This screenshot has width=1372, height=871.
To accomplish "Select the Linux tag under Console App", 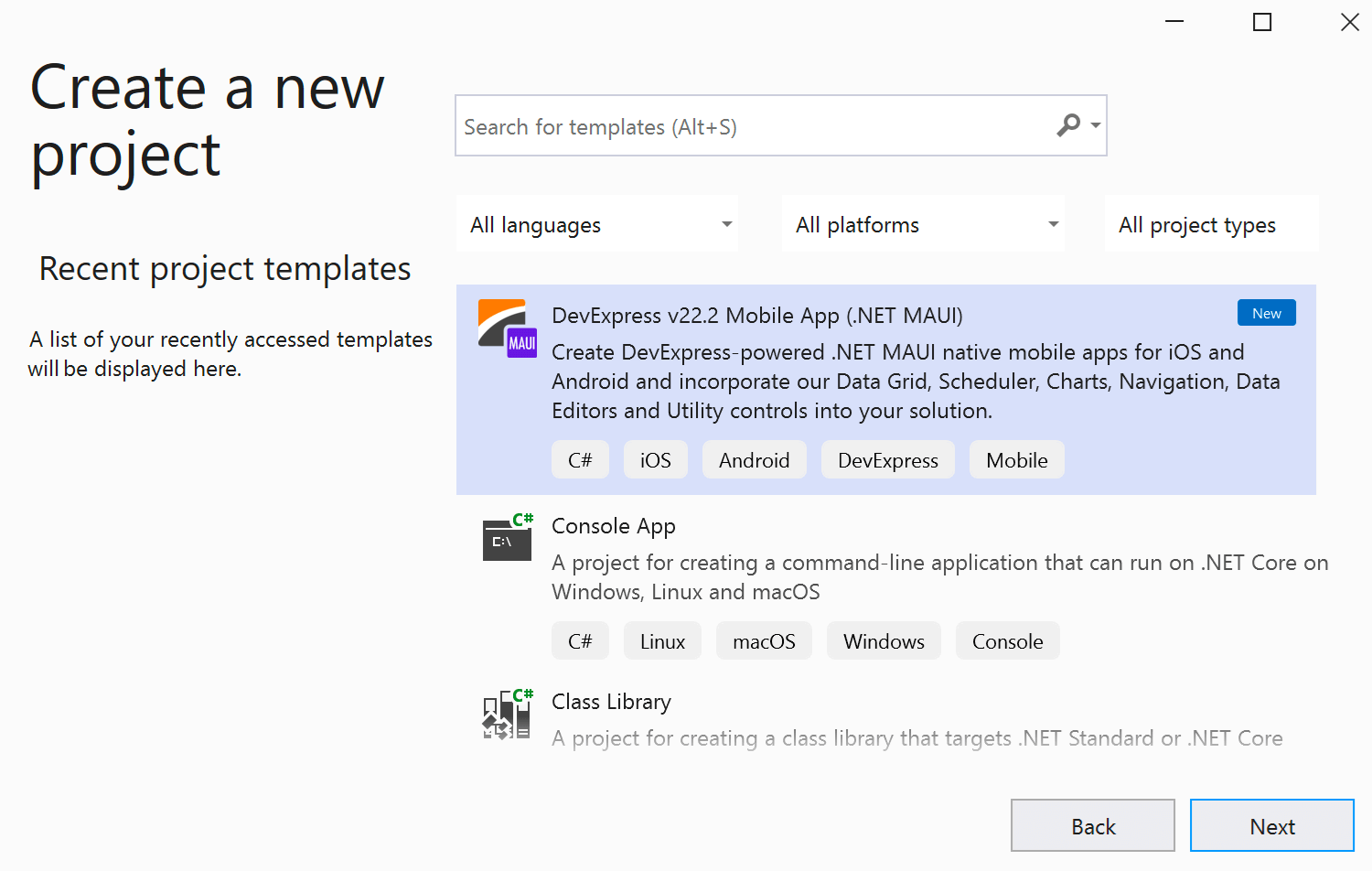I will [x=662, y=640].
